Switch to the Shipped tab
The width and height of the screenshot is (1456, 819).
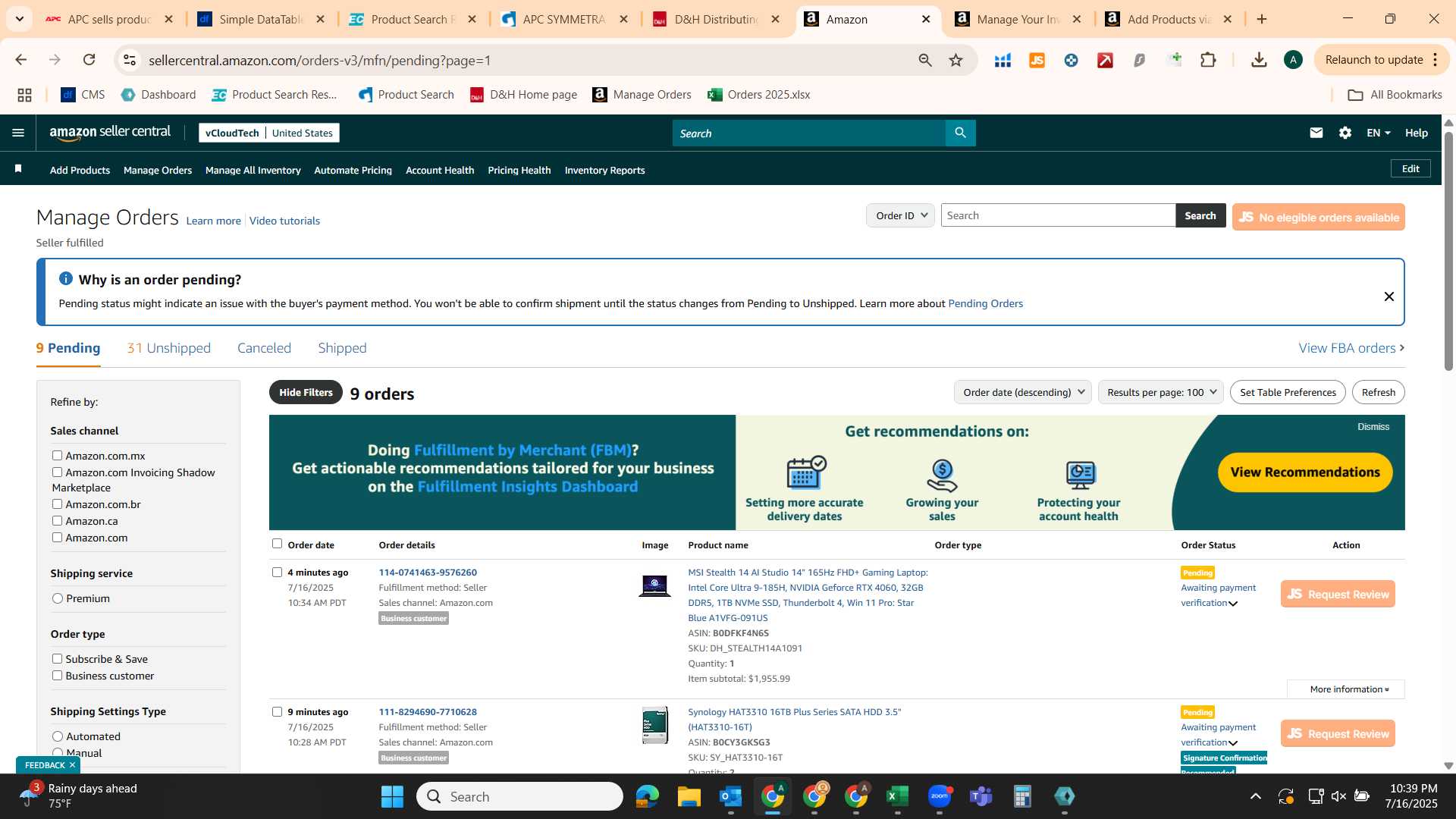[x=342, y=347]
